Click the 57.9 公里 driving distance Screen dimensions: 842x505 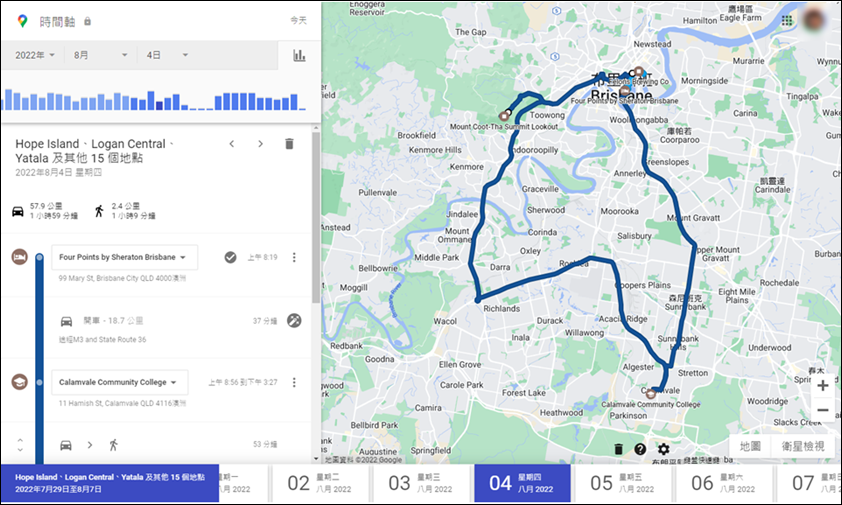click(x=46, y=206)
